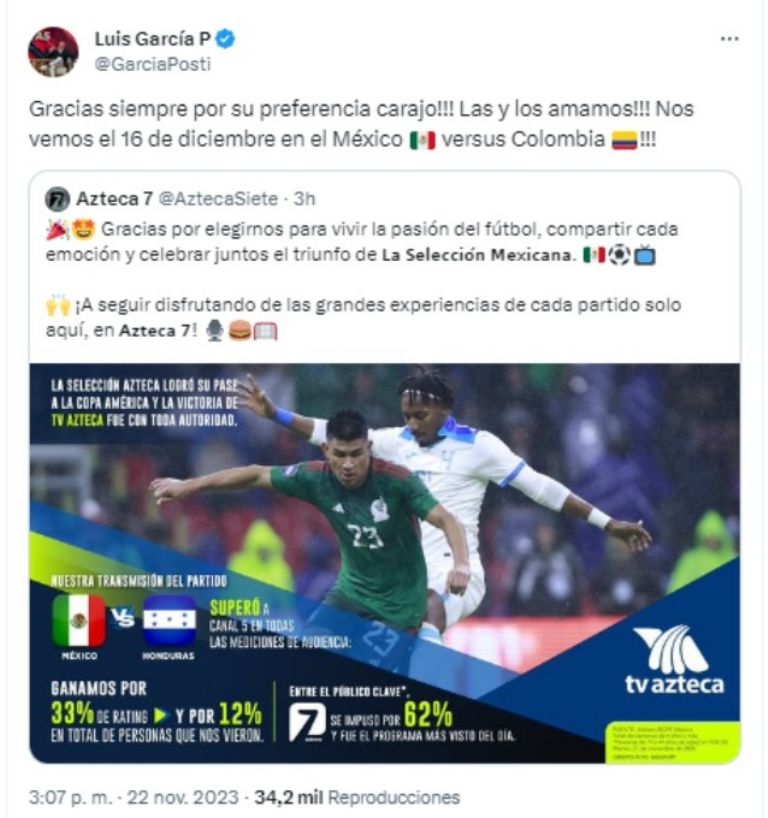Open the quoted Azteca 7 account name
The image size is (768, 818).
click(115, 199)
